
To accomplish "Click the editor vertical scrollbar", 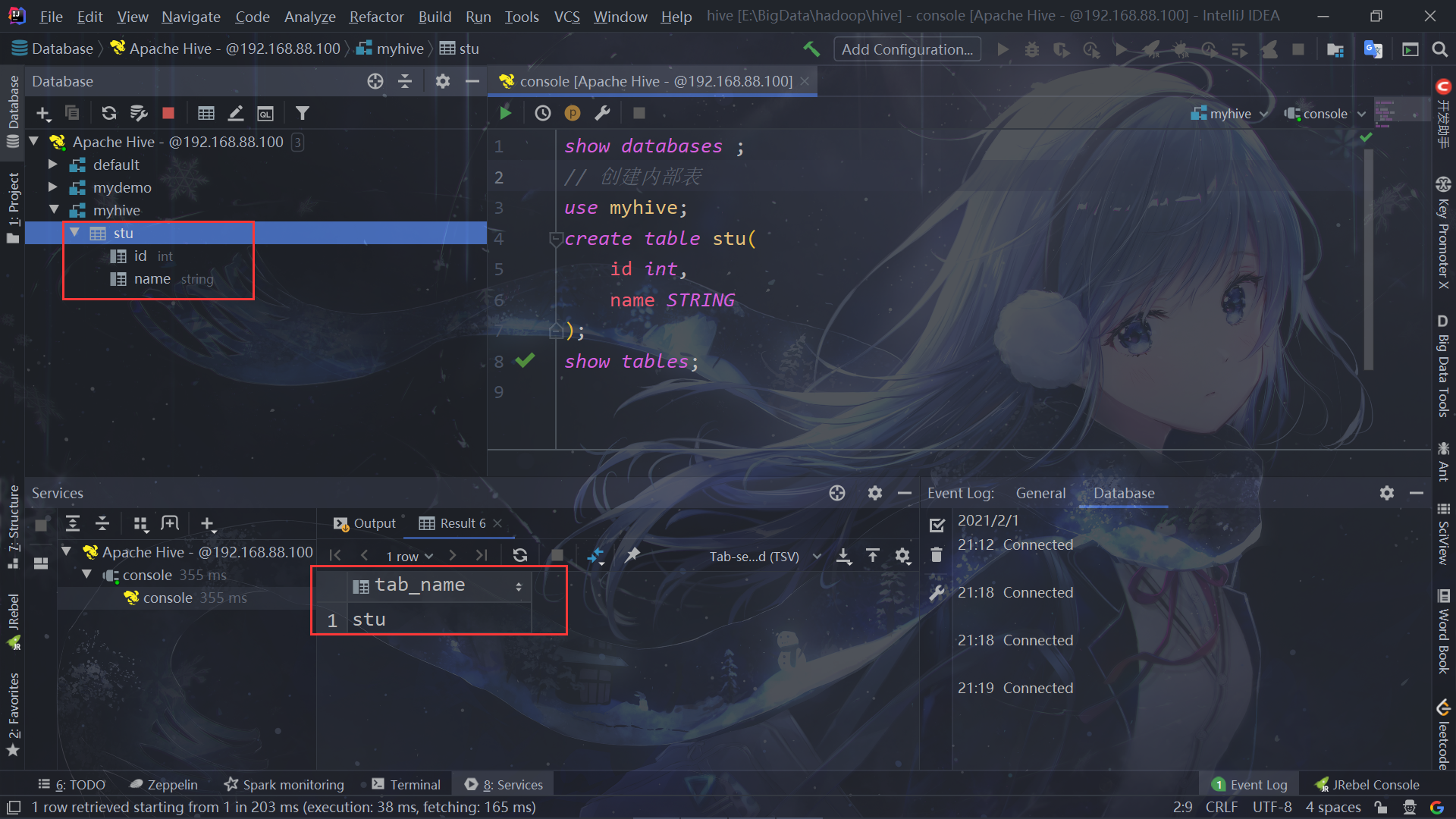I will (x=1369, y=259).
